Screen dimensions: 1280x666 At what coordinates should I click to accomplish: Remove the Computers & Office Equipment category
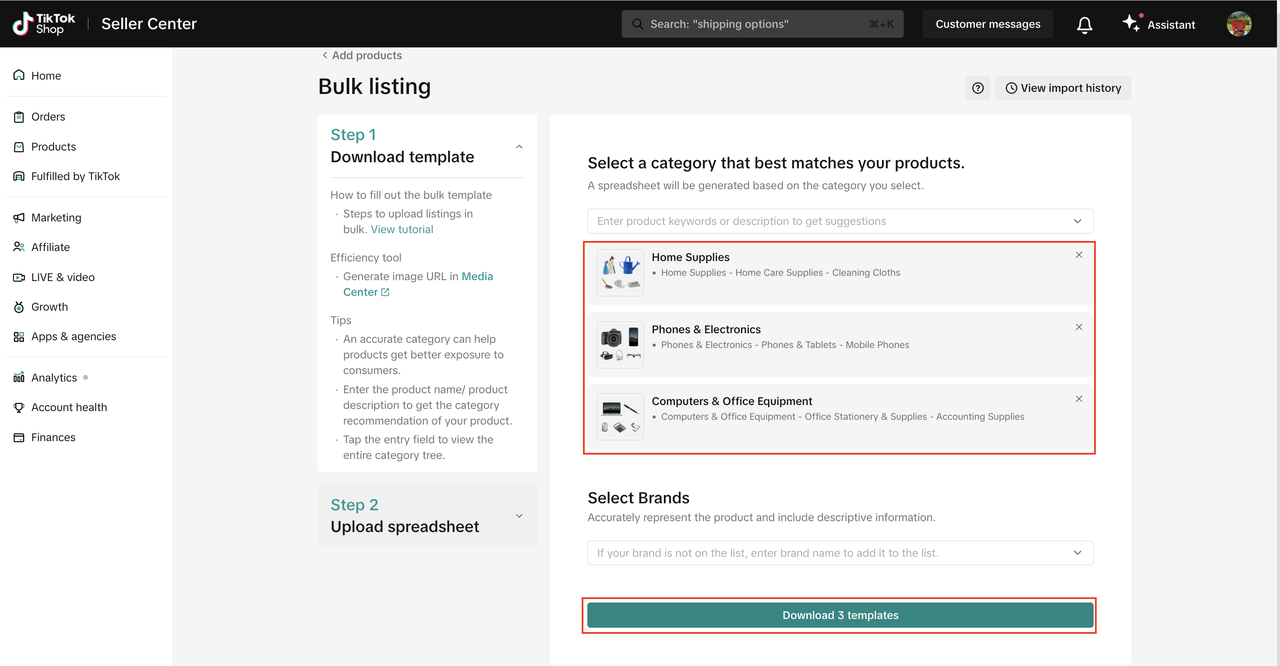click(x=1079, y=399)
